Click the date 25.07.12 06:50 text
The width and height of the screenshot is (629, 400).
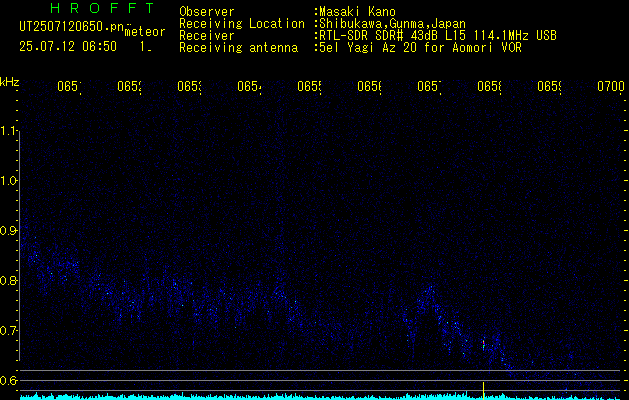tap(68, 46)
